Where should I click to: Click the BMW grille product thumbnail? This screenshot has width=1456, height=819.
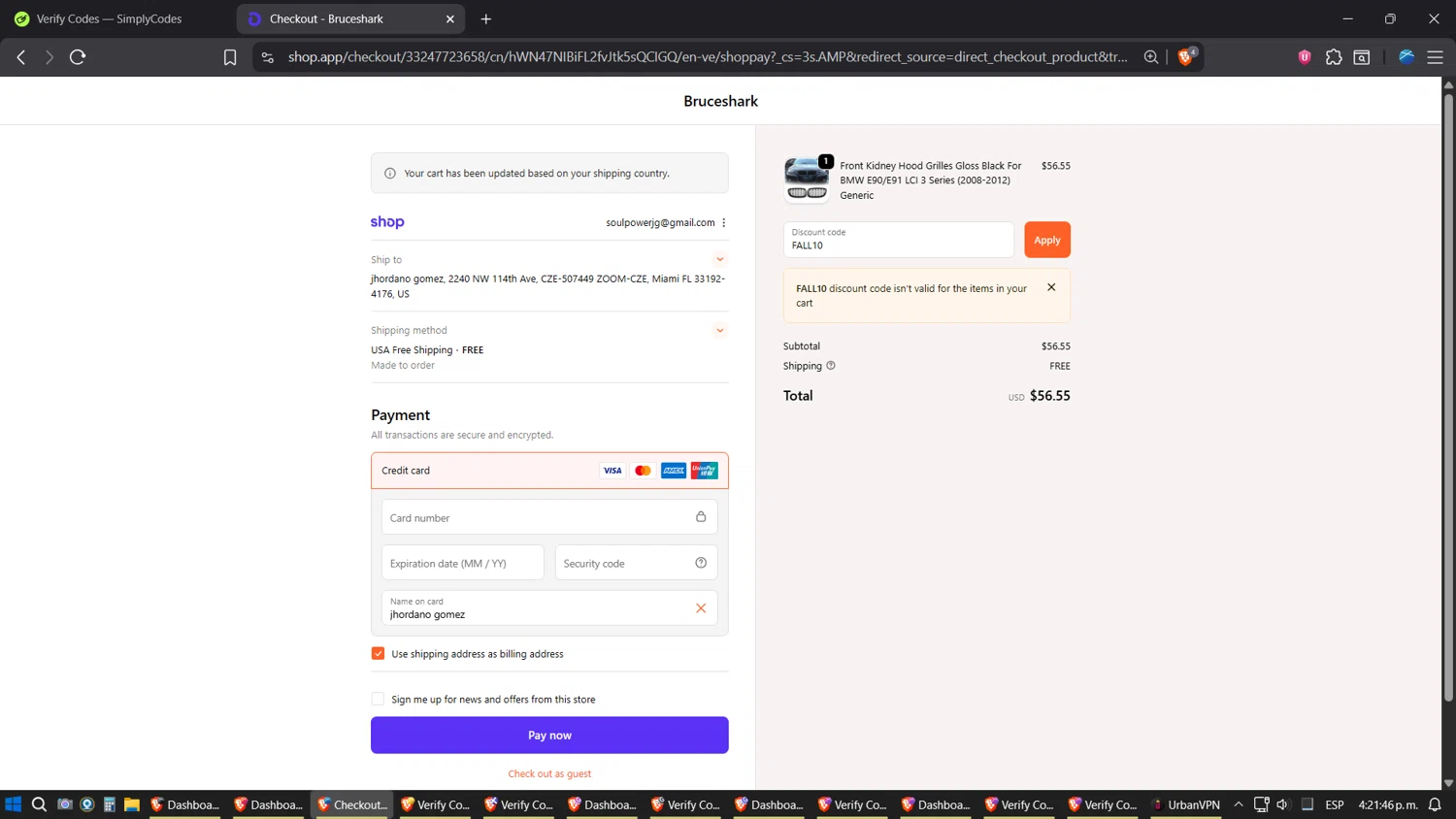(x=807, y=180)
